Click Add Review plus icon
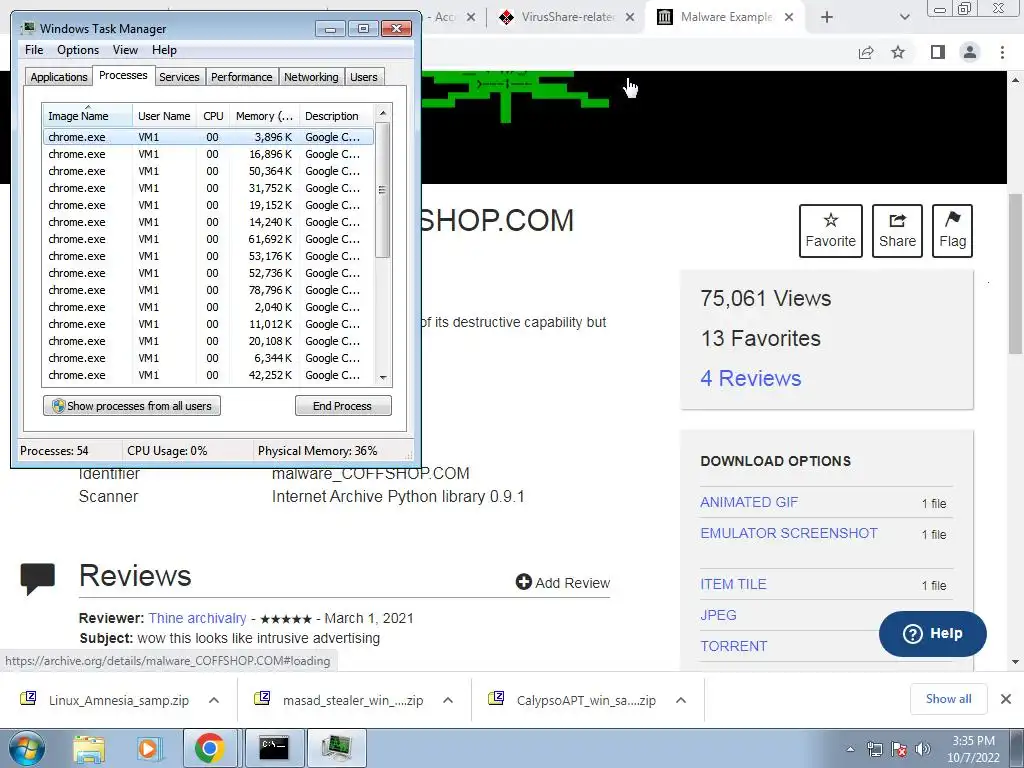1024x768 pixels. (523, 581)
